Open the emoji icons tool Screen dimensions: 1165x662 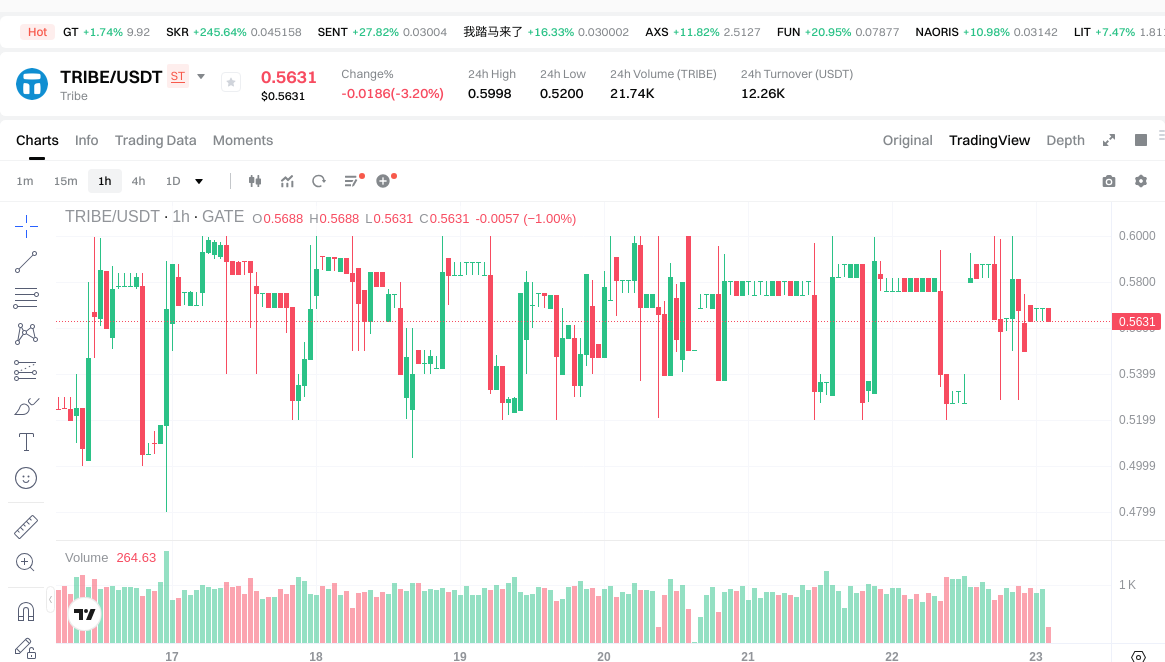(26, 478)
